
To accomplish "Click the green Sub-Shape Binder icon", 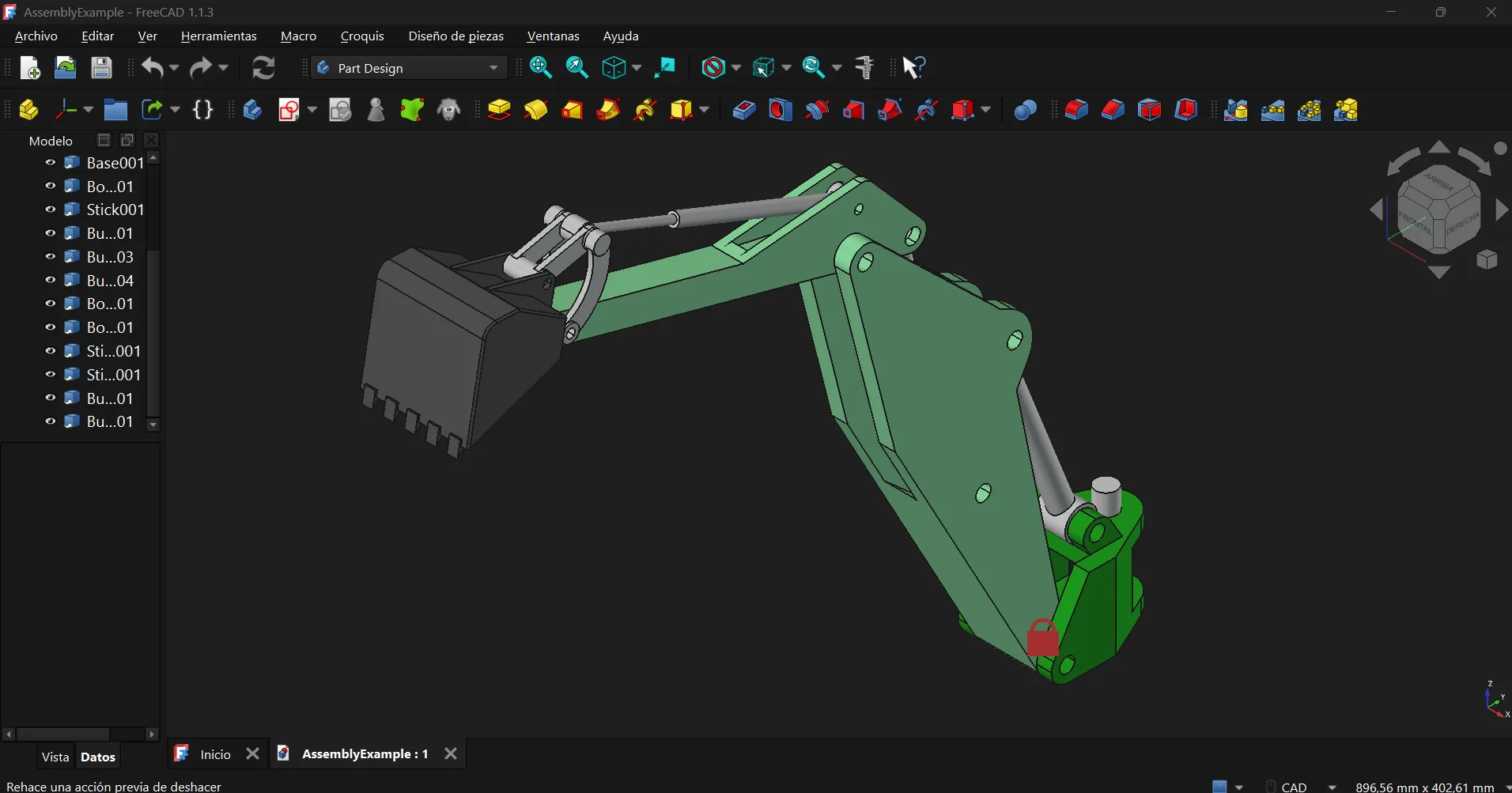I will coord(412,110).
